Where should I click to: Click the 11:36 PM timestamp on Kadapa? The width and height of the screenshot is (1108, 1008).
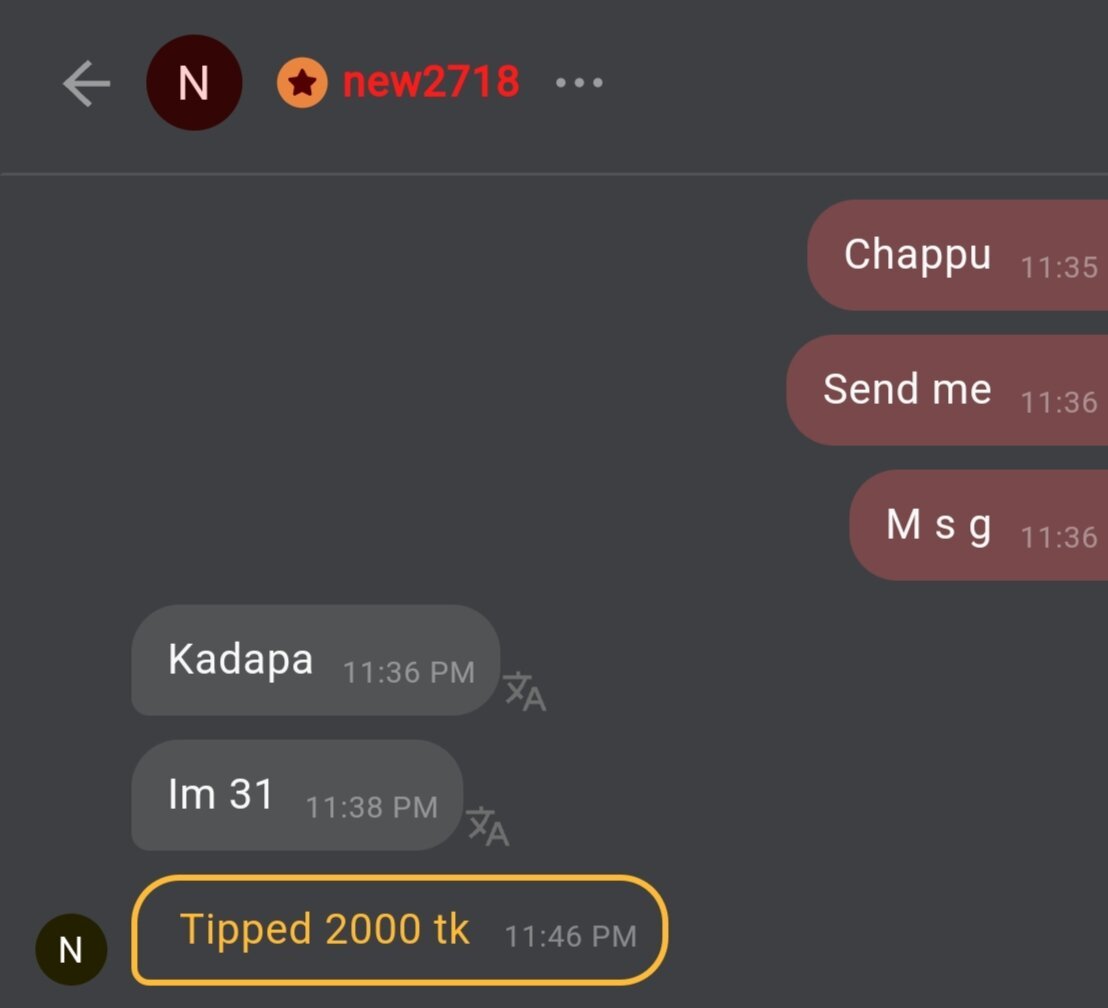tap(408, 672)
